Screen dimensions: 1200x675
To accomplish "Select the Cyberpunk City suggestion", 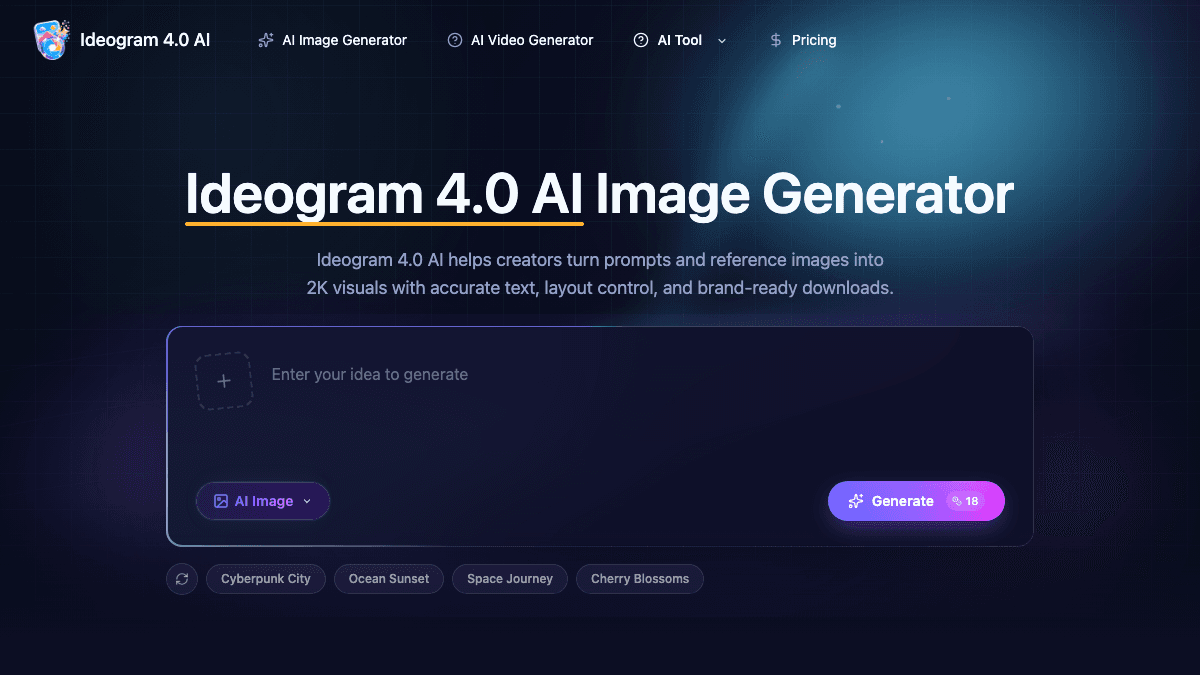I will tap(266, 579).
